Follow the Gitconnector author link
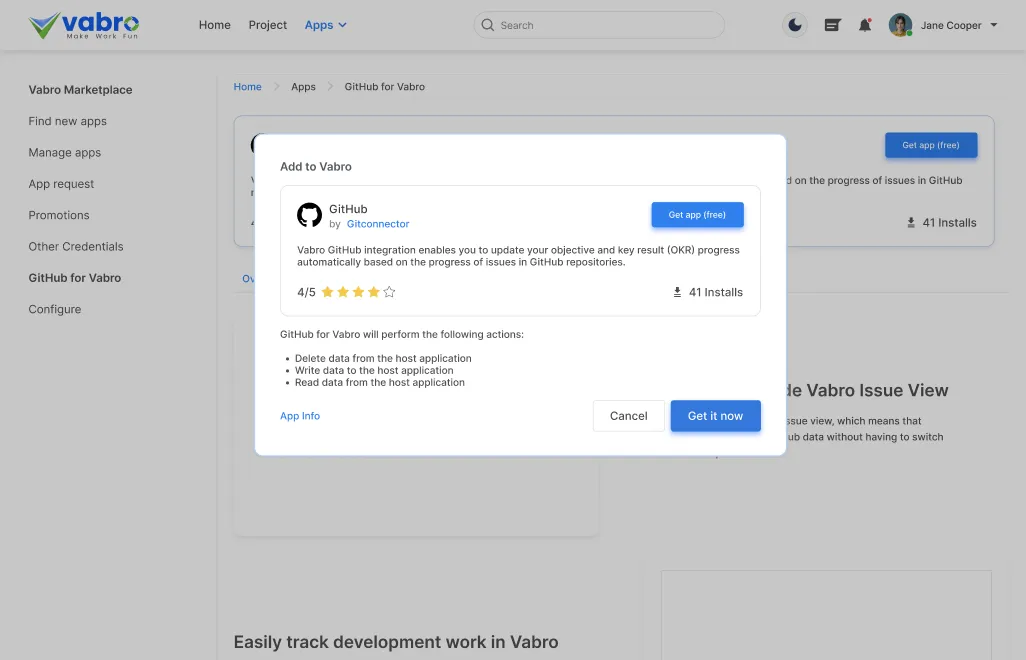This screenshot has width=1026, height=660. (x=378, y=224)
